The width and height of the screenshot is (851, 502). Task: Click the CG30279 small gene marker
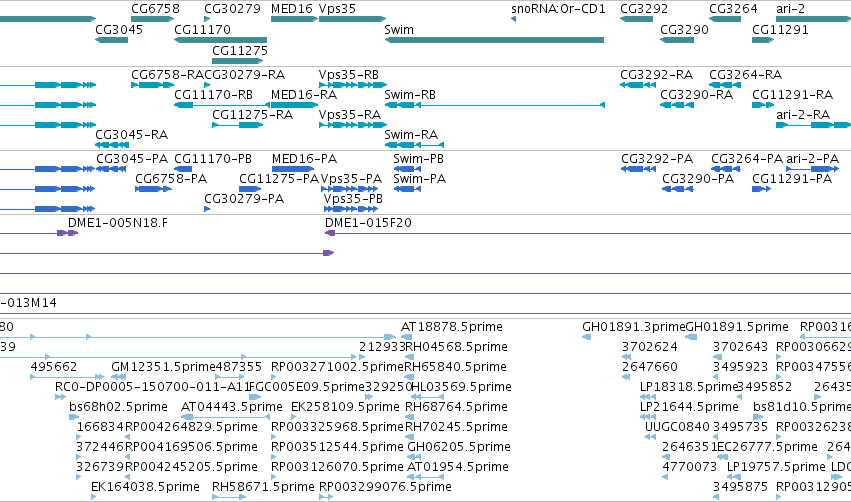pos(207,19)
